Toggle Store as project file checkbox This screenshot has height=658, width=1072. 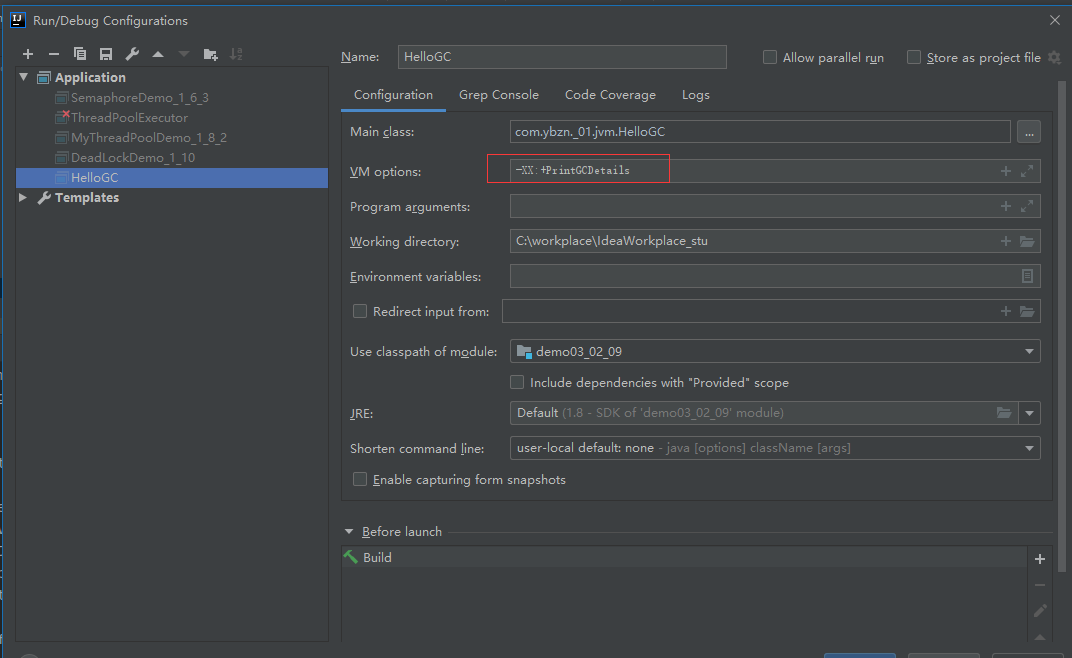(x=913, y=57)
